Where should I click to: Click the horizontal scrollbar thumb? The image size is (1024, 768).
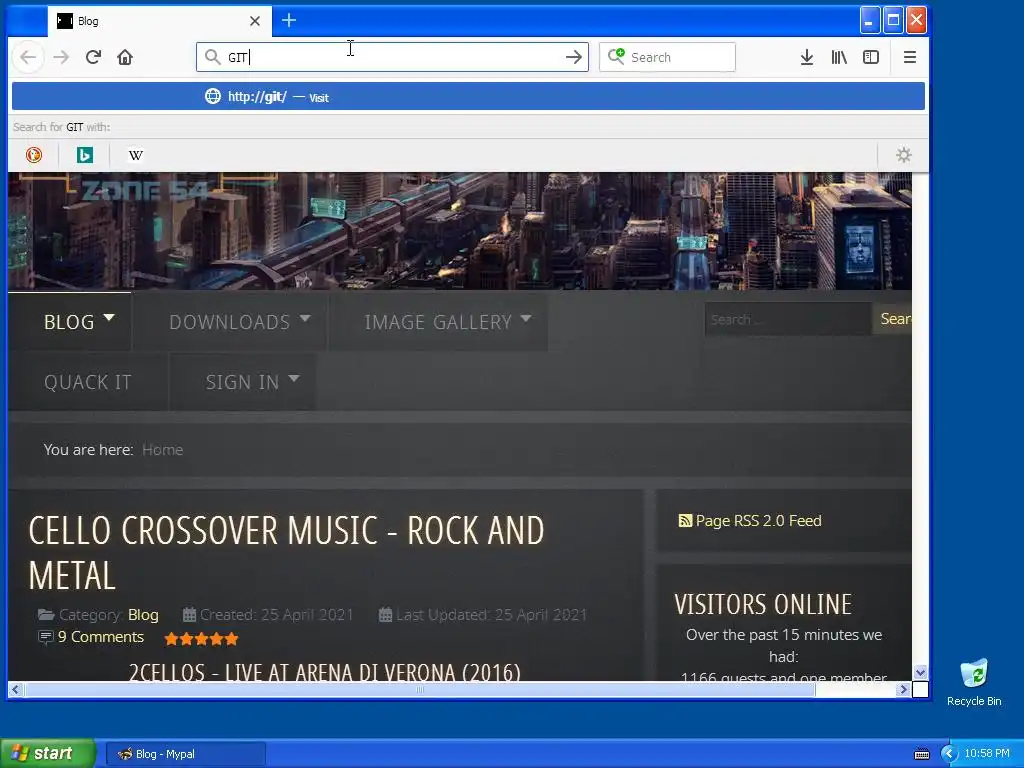pos(419,690)
